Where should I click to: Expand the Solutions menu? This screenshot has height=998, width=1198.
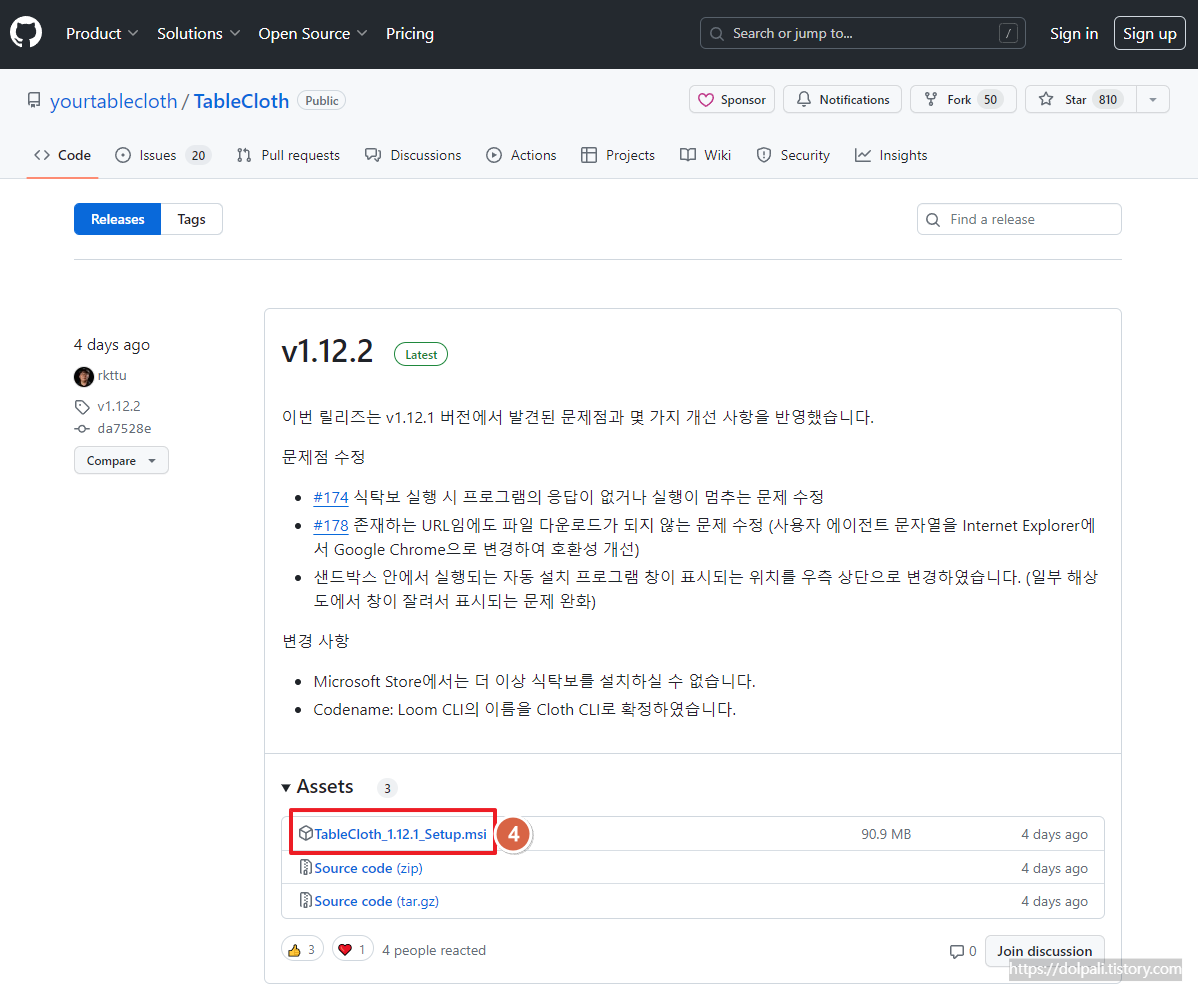click(x=198, y=34)
